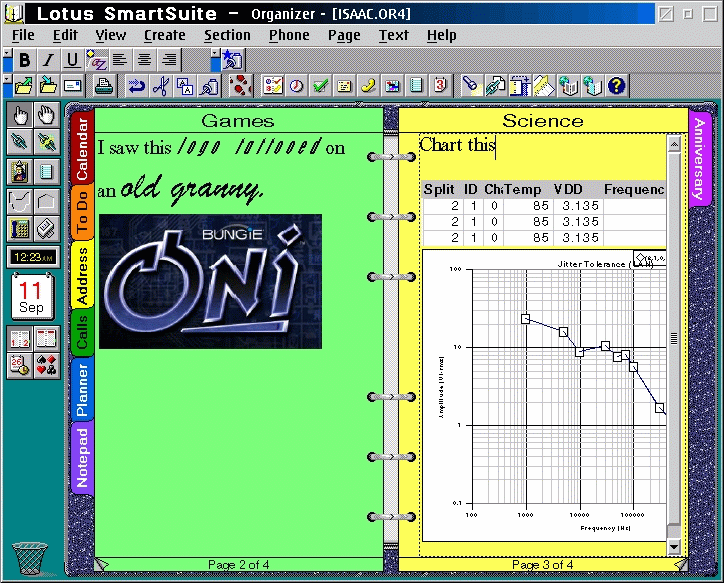Screen dimensions: 724x583
Task: Align text left
Action: (120, 60)
